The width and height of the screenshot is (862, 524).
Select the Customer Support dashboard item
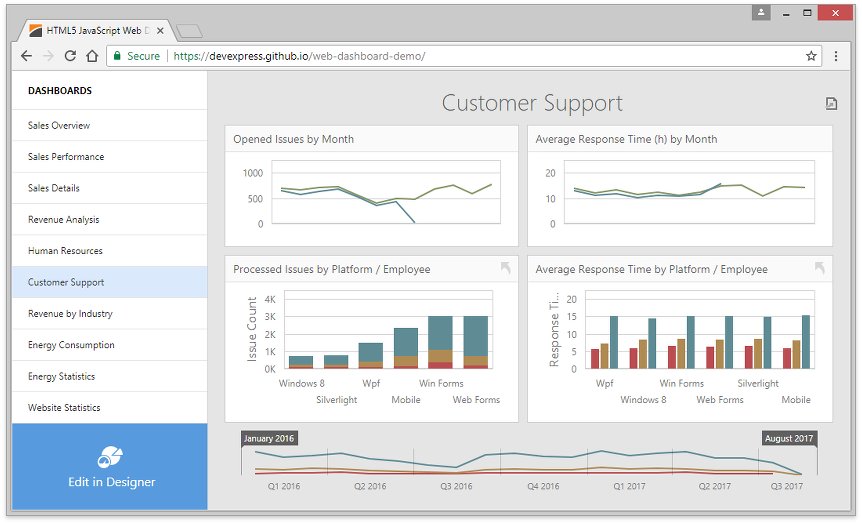point(110,282)
